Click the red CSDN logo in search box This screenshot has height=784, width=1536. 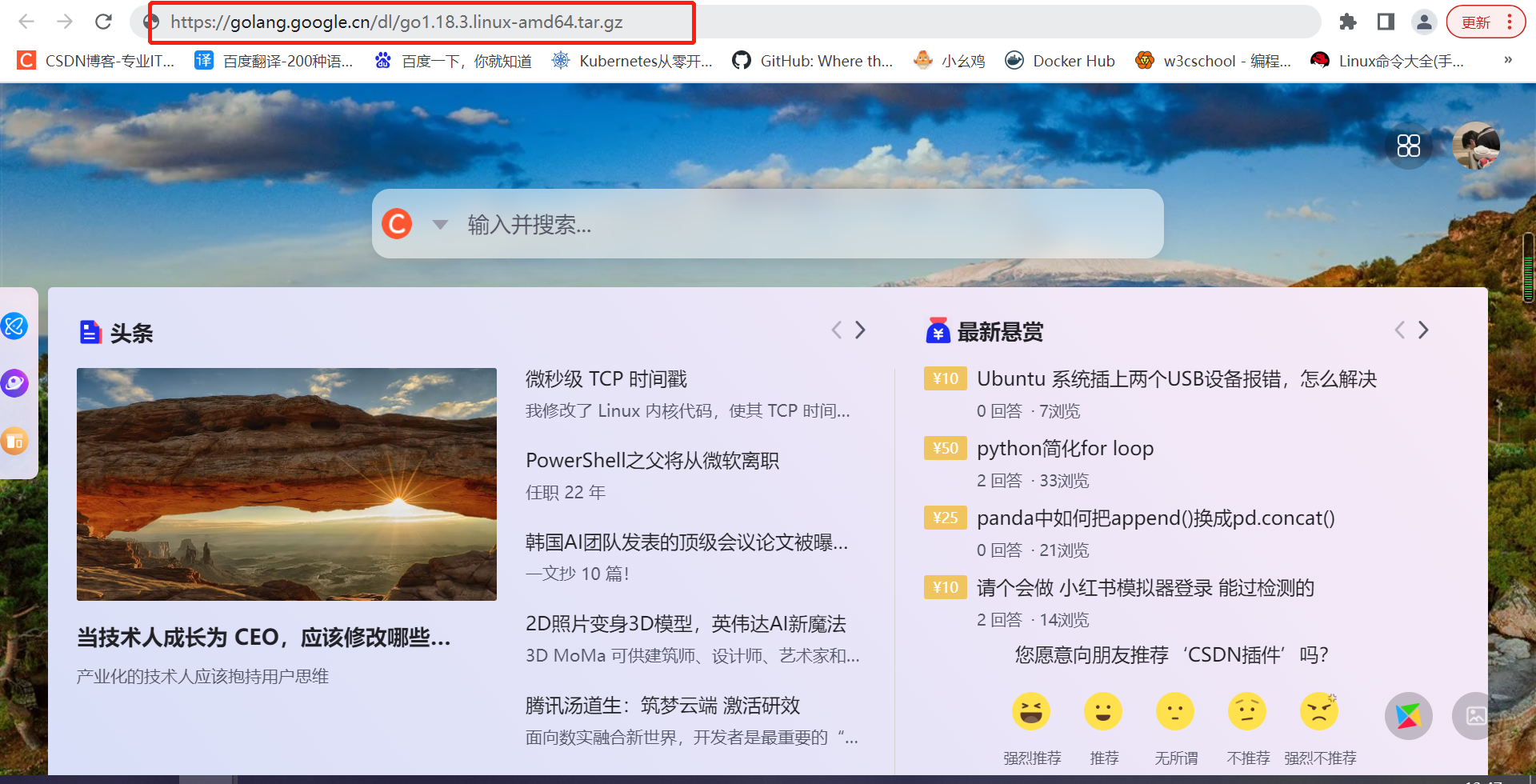397,224
